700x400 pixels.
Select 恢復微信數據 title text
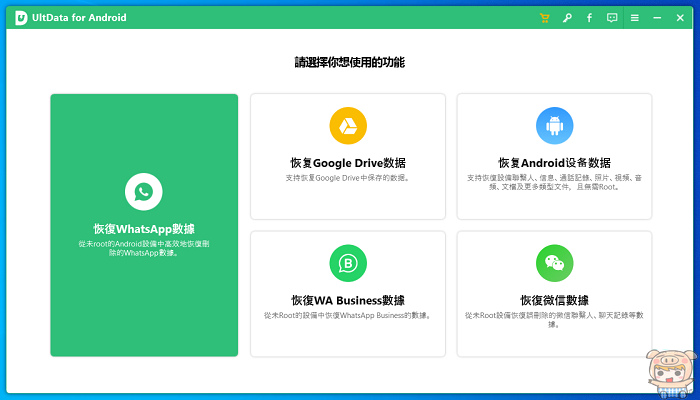tap(554, 299)
